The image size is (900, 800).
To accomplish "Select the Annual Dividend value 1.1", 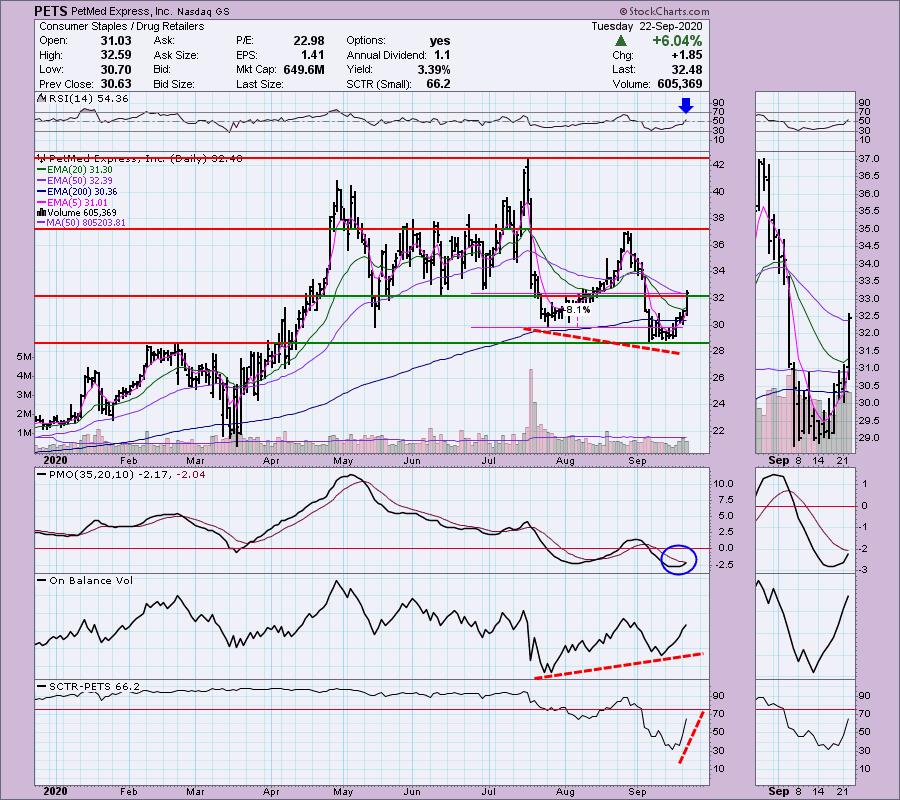I will pyautogui.click(x=443, y=55).
